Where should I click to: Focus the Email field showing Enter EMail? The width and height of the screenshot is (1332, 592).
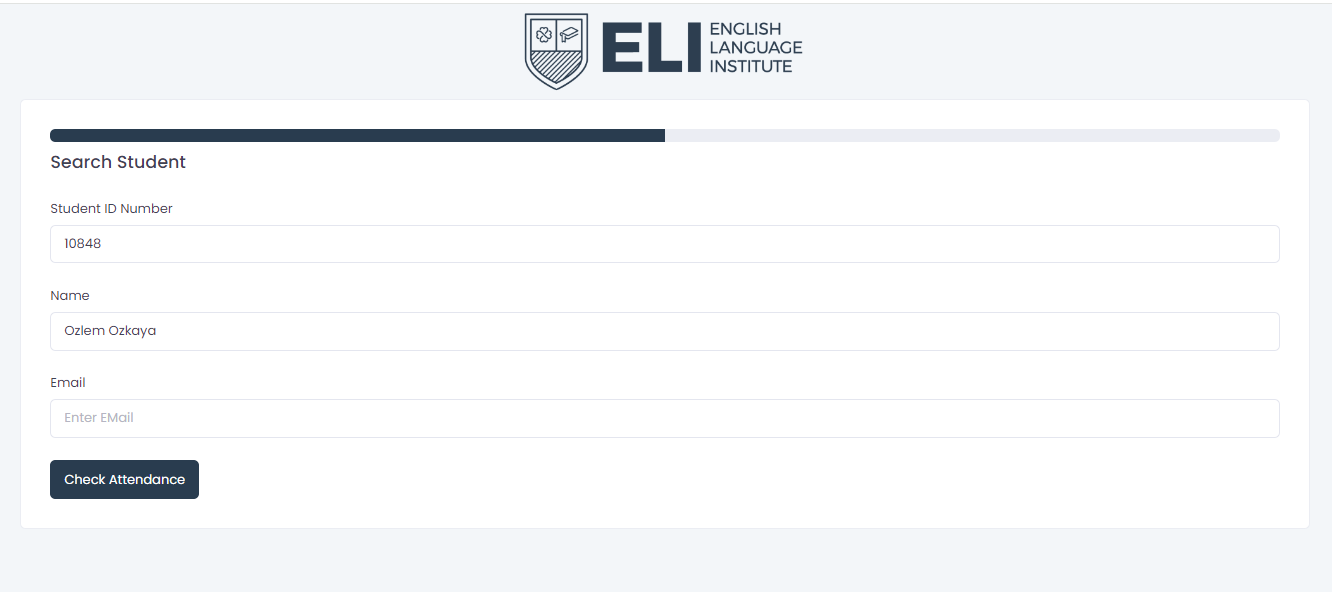point(664,418)
